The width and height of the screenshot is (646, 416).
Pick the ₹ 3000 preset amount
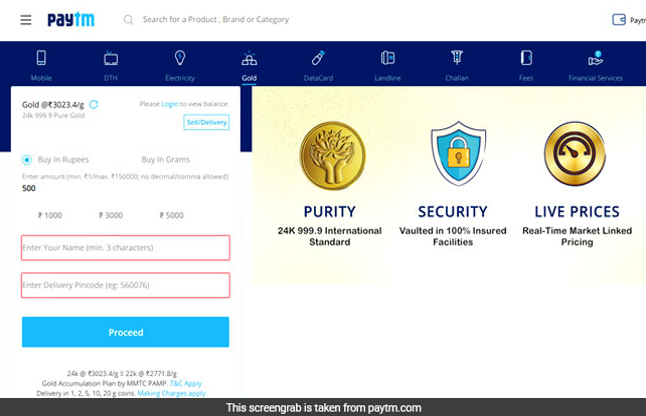(x=111, y=215)
